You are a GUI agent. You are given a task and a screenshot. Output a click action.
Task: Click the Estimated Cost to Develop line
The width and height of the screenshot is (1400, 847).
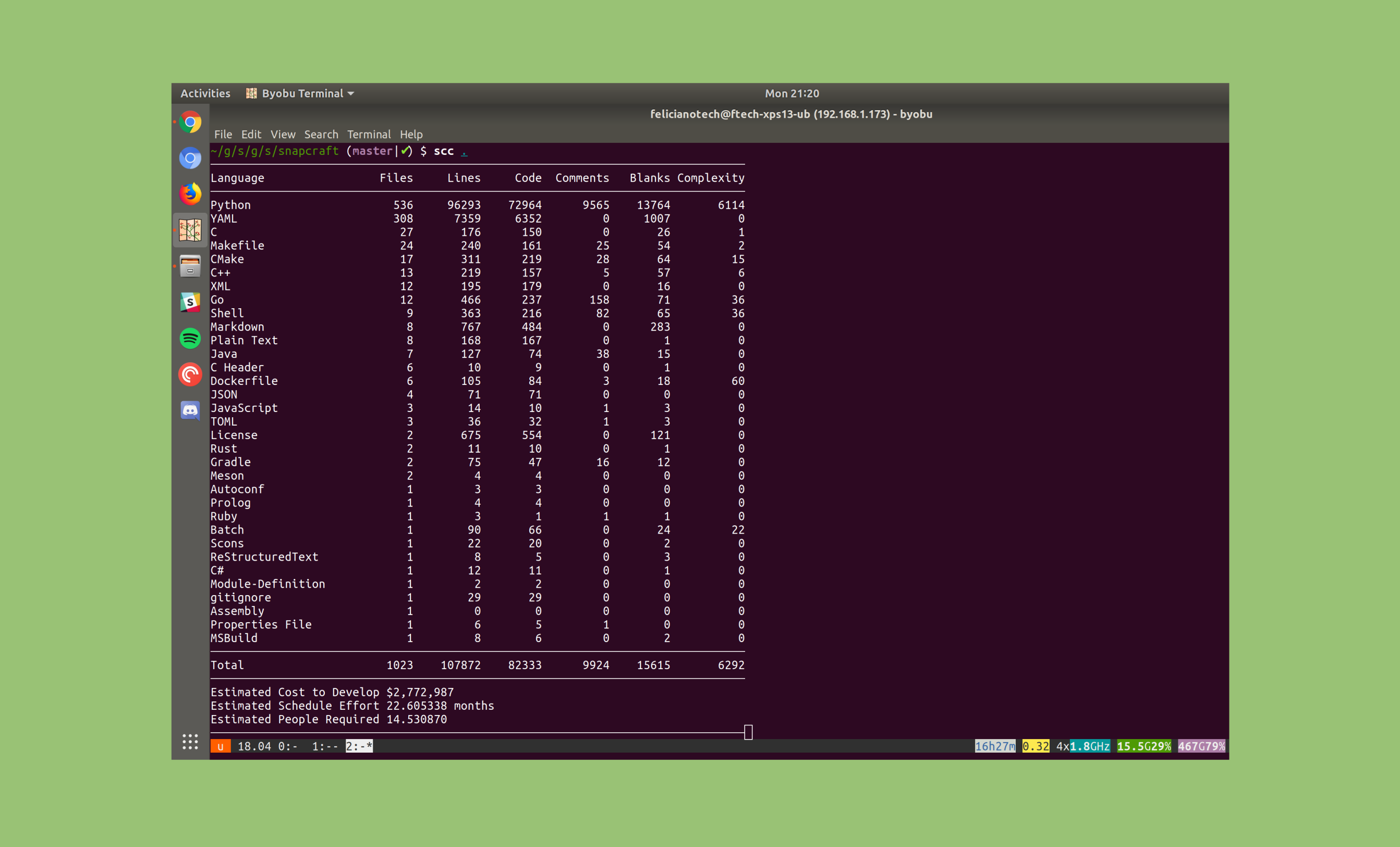click(x=332, y=692)
